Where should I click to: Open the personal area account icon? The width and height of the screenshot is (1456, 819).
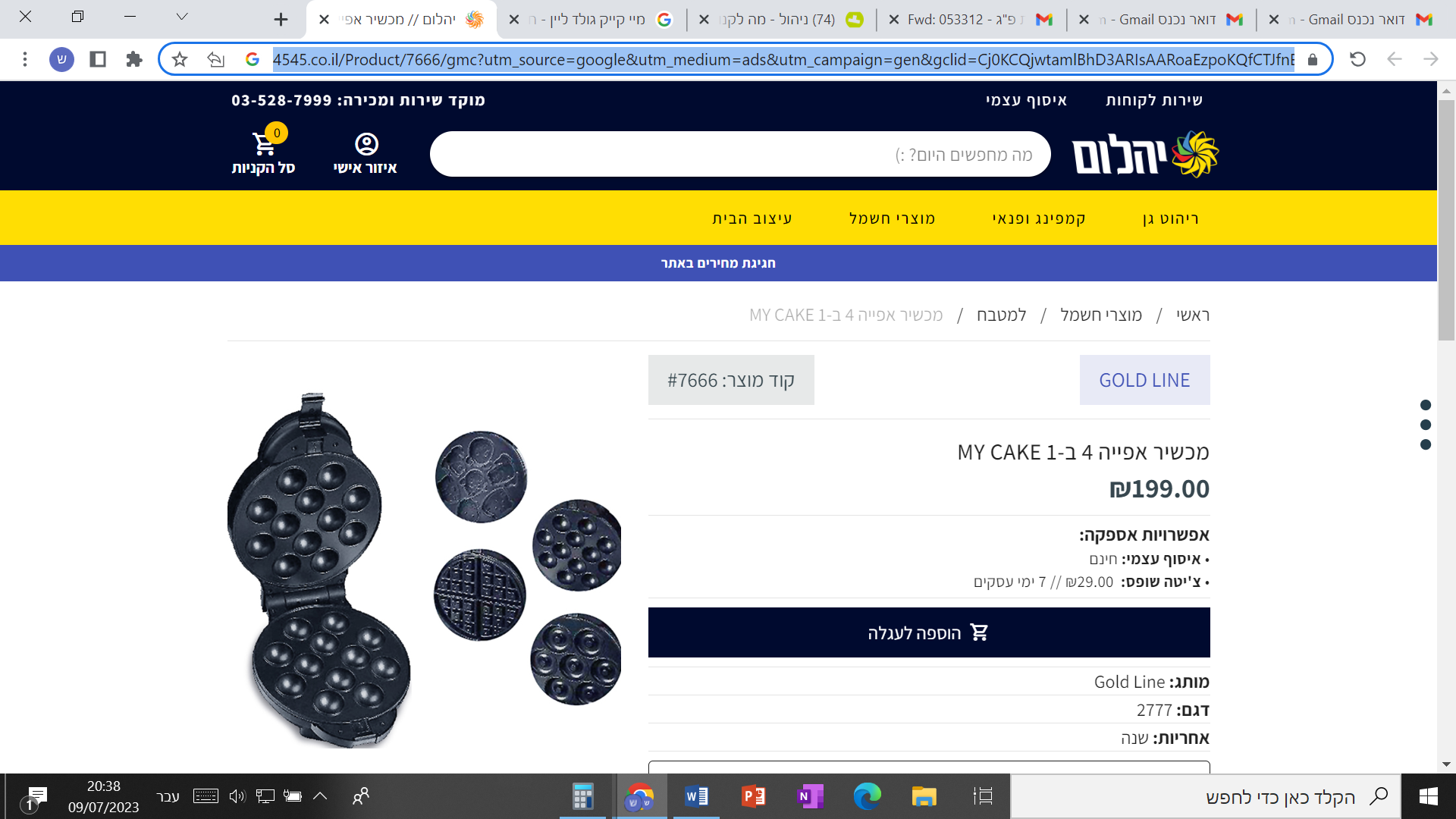pos(366,144)
